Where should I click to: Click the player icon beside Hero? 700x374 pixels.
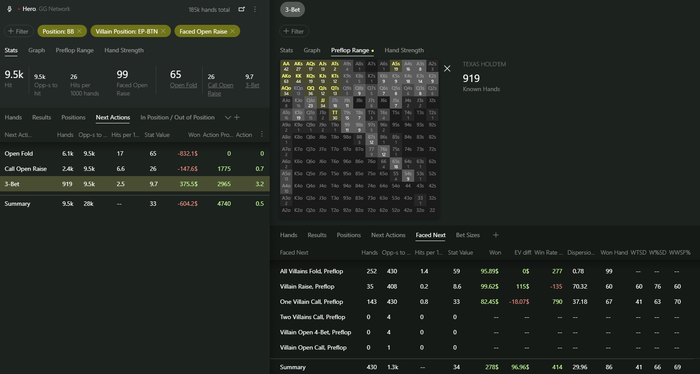pyautogui.click(x=9, y=9)
